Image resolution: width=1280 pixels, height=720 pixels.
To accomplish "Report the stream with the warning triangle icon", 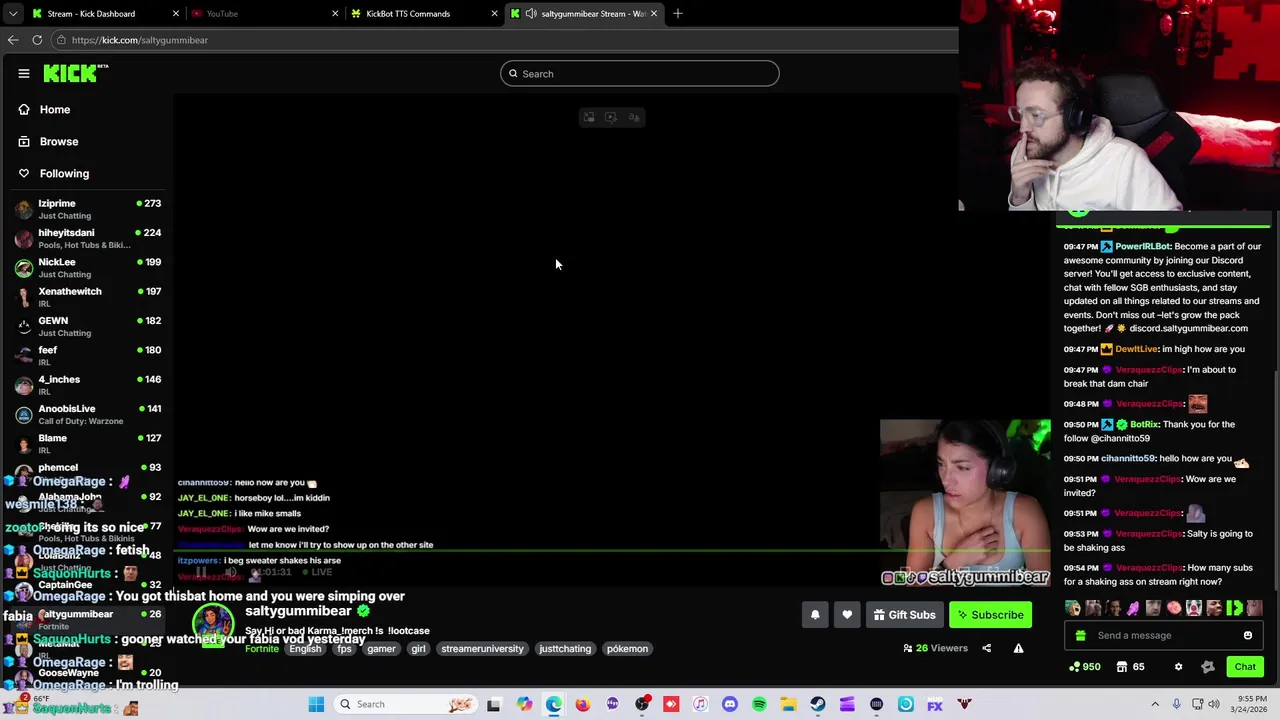I will 1018,648.
